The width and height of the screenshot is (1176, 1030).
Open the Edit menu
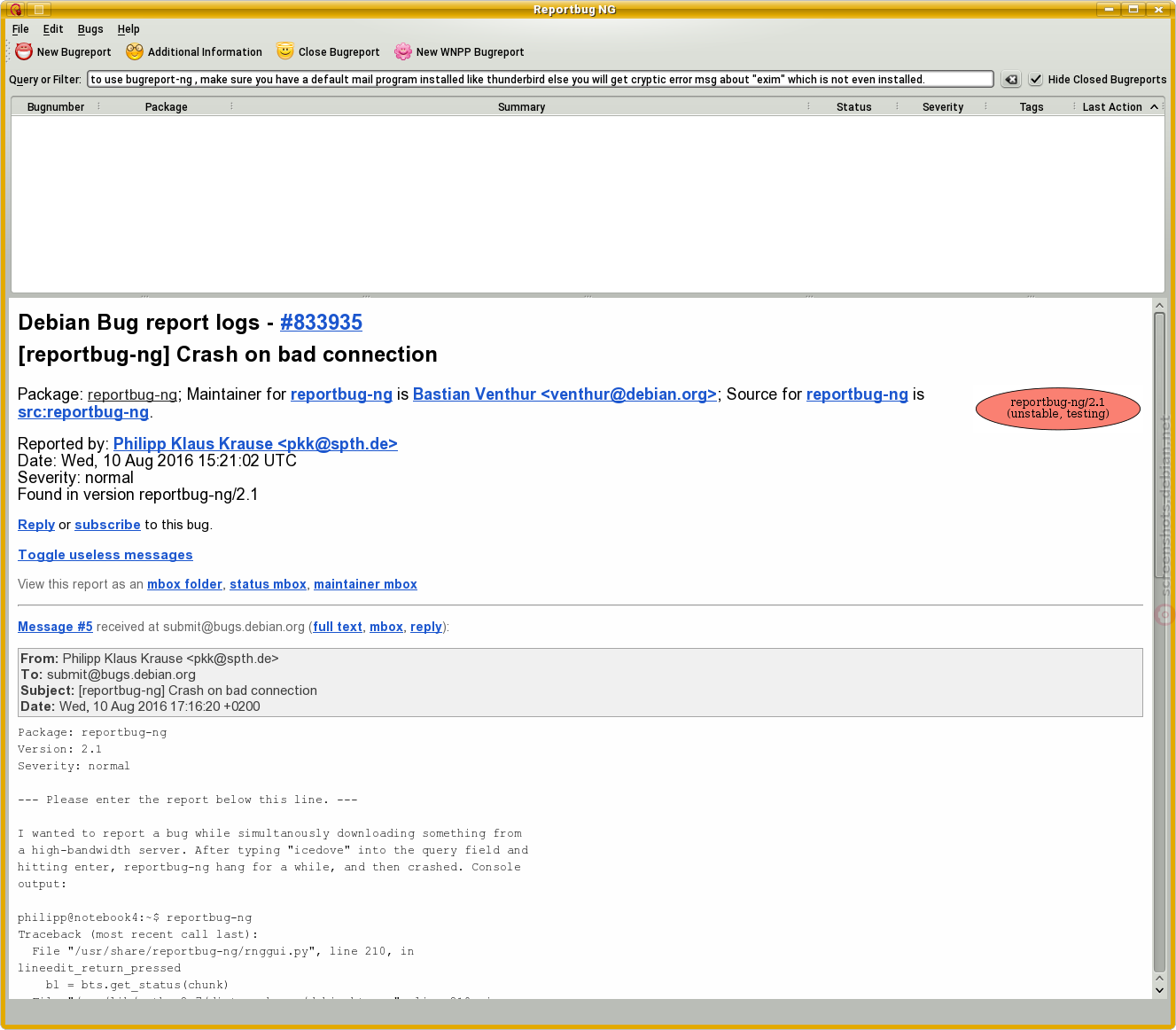pyautogui.click(x=53, y=29)
